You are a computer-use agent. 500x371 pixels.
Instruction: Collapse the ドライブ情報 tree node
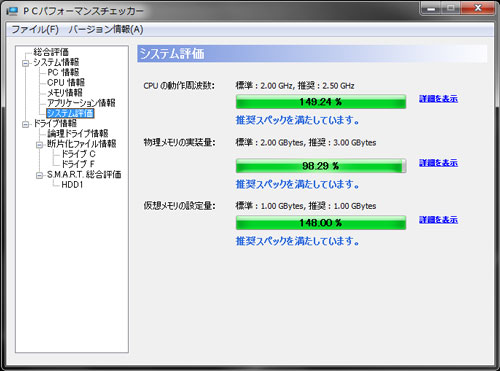coord(25,124)
